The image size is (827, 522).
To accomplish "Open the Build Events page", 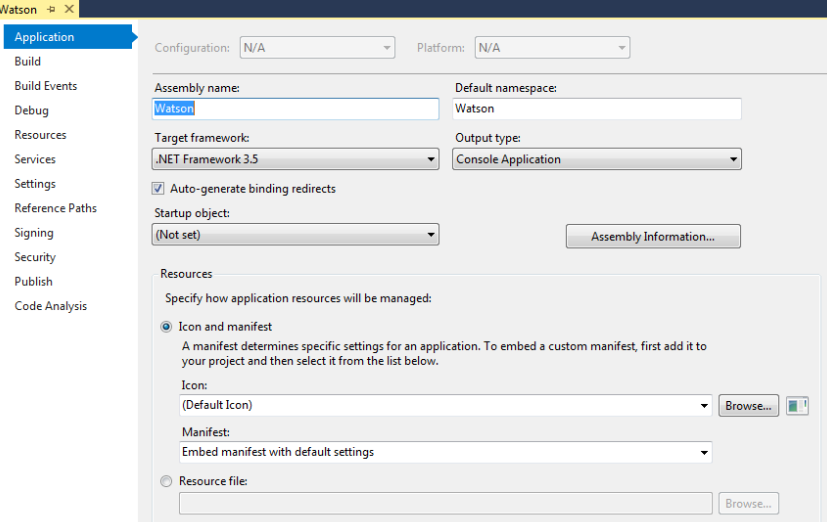I will click(46, 86).
